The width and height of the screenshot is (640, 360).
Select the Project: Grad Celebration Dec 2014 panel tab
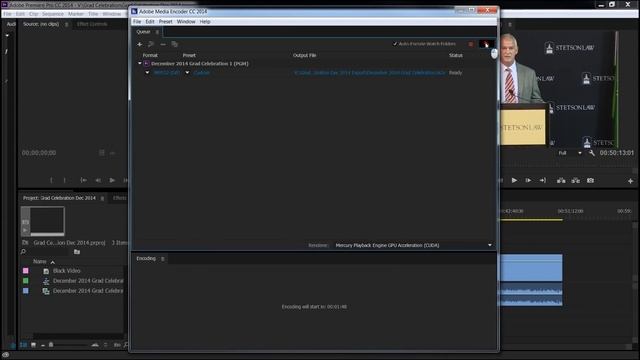(59, 198)
